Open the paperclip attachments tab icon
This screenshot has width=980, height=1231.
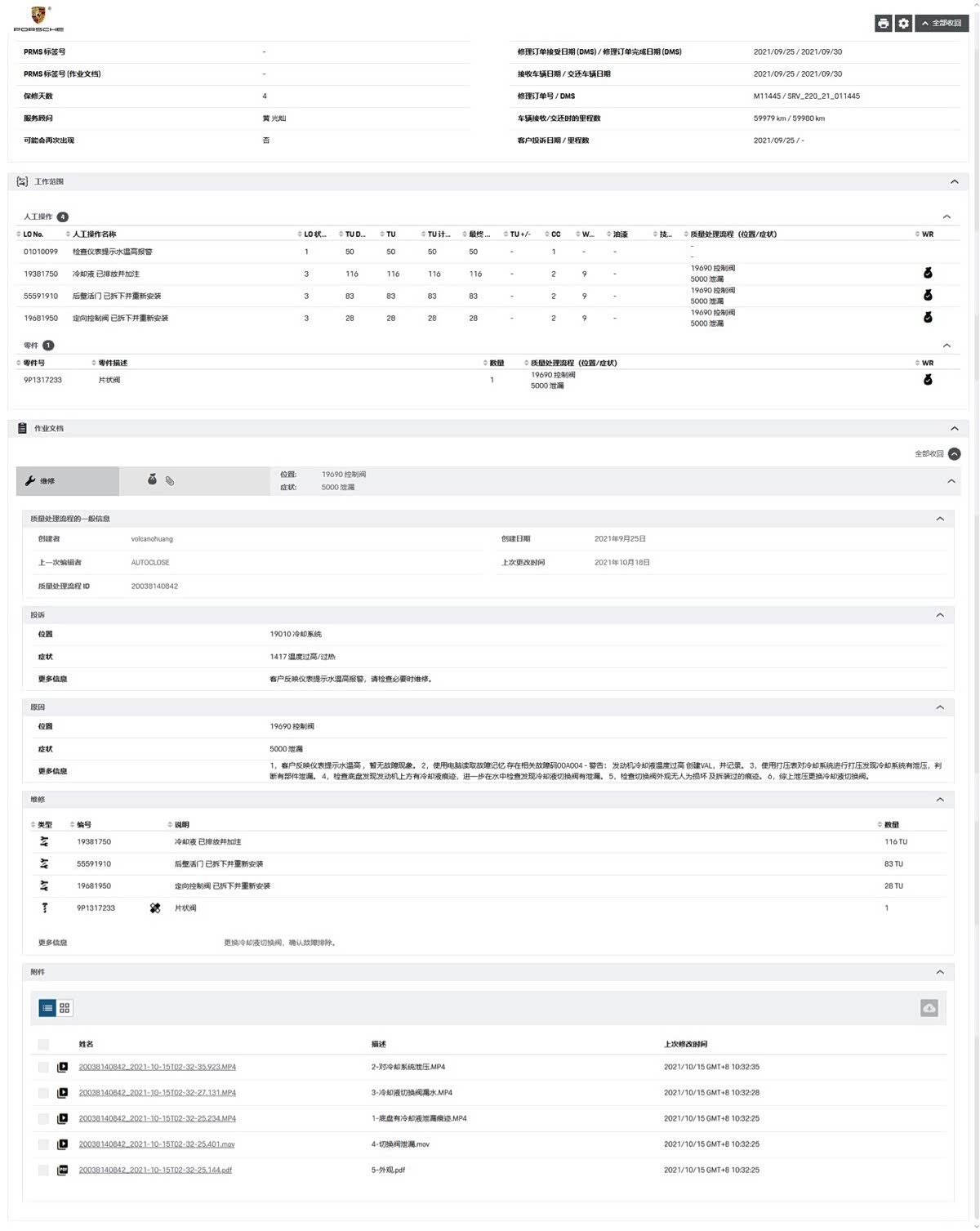point(170,481)
